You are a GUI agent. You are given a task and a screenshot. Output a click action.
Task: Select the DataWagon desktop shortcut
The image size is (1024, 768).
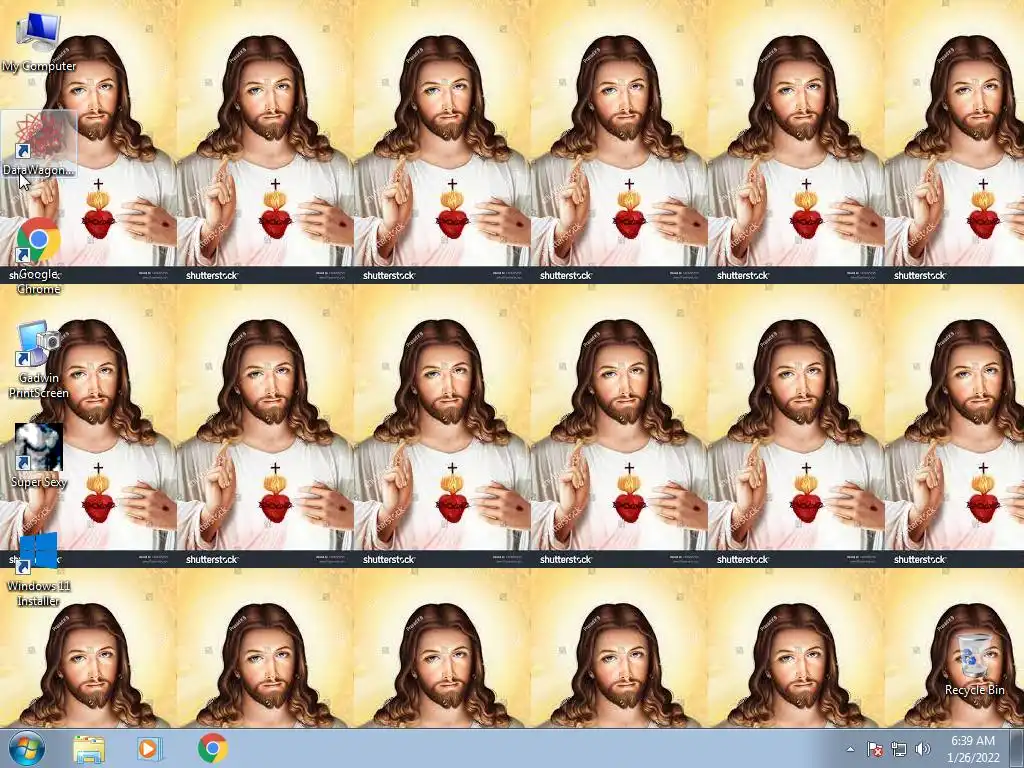39,144
